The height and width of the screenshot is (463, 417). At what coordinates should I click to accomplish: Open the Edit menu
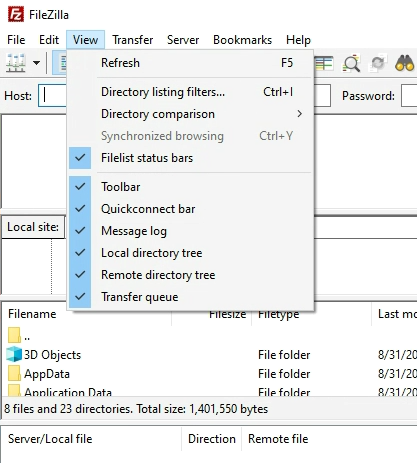pos(49,40)
